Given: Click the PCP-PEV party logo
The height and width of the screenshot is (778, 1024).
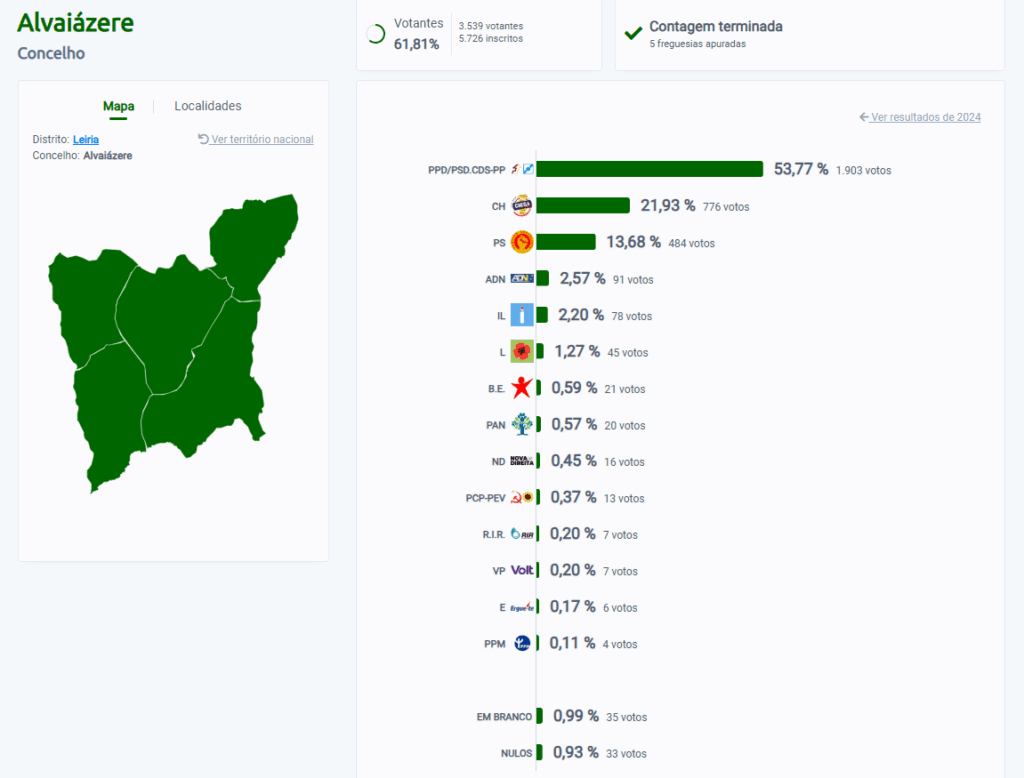Looking at the screenshot, I should tap(521, 497).
